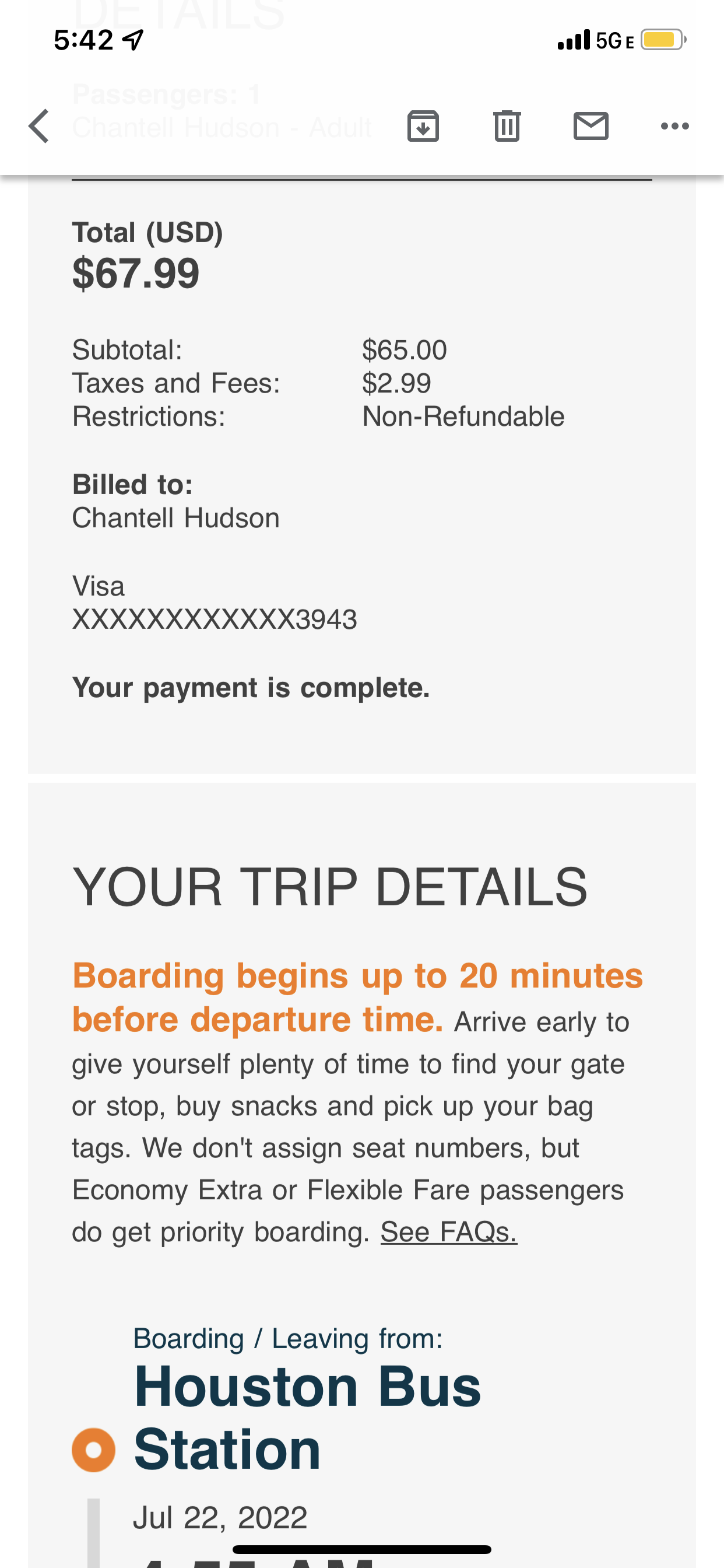Delete the email using the trash icon

pyautogui.click(x=507, y=126)
